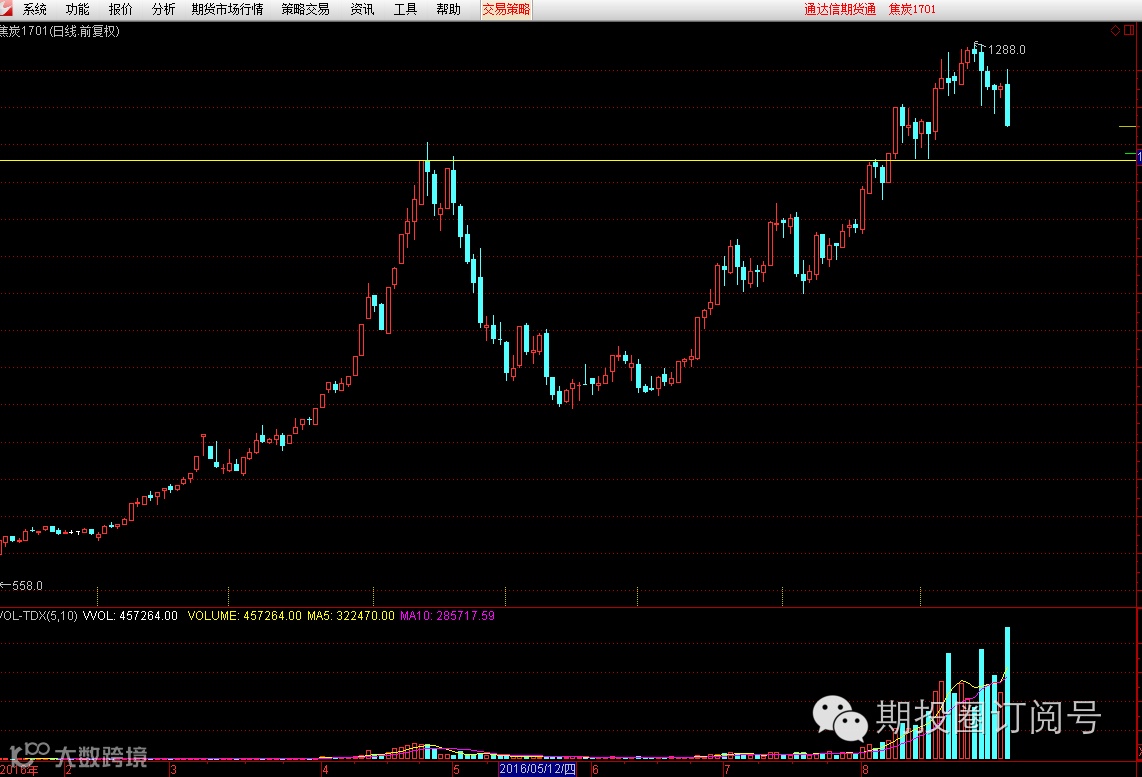Open the 帮助 menu
The height and width of the screenshot is (777, 1142).
click(448, 9)
